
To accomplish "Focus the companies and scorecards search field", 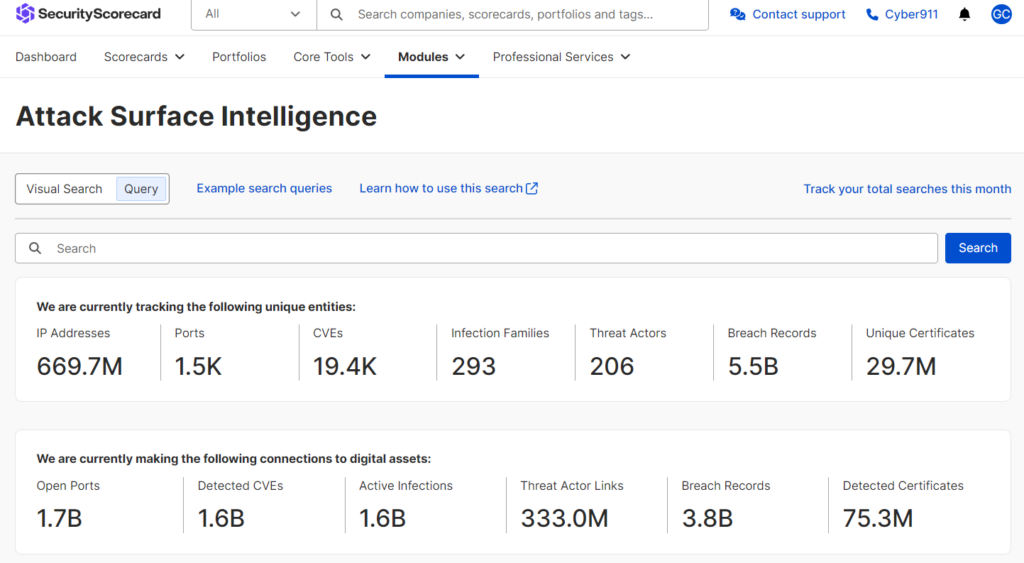I will [x=513, y=14].
